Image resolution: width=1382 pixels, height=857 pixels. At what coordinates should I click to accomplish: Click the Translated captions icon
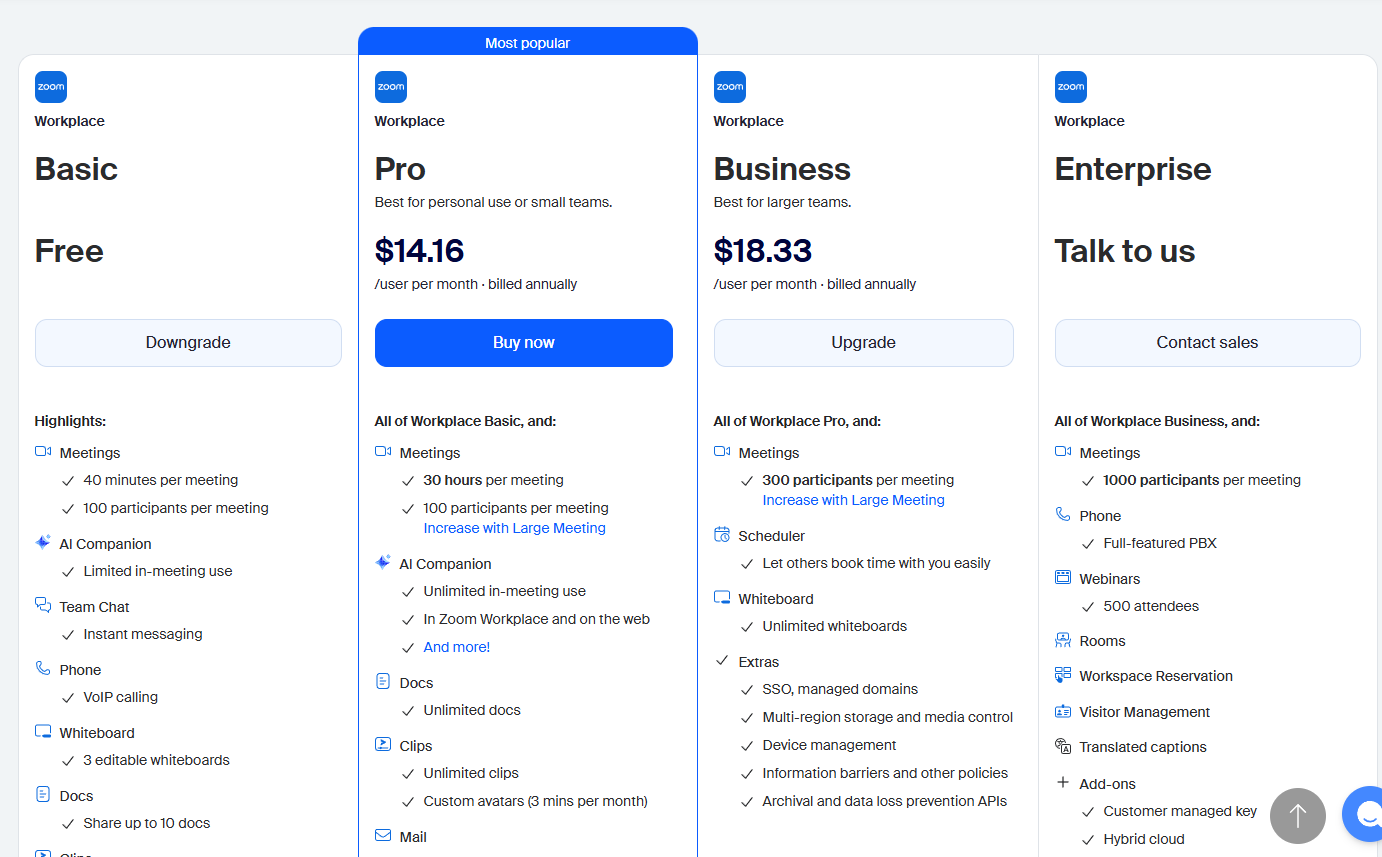[1063, 746]
